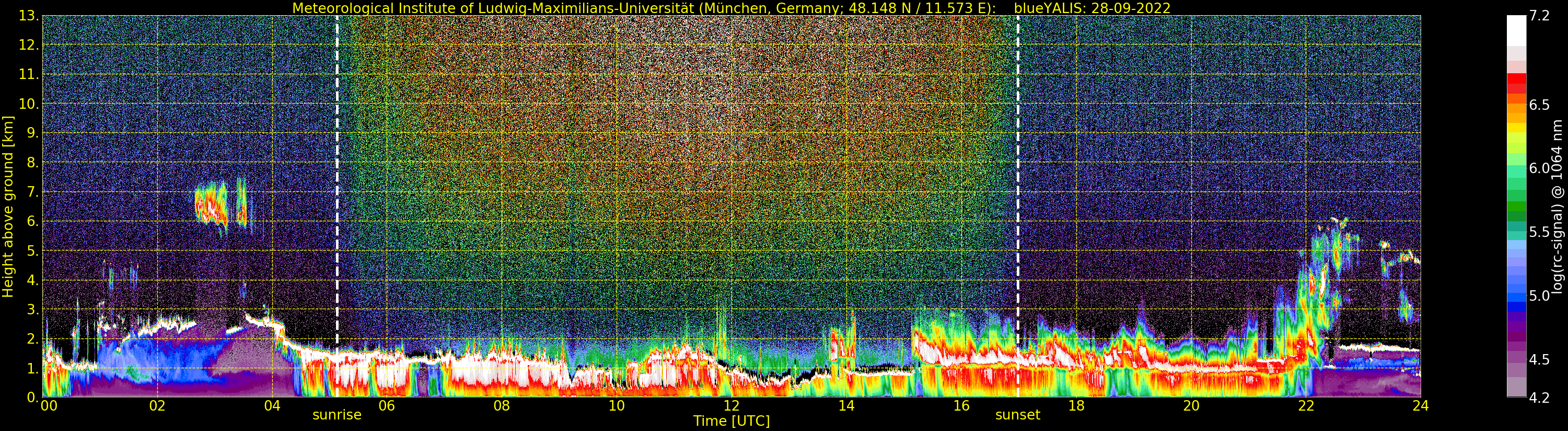The image size is (1568, 431).
Task: Select the '10' tick on the time axis
Action: click(x=617, y=405)
